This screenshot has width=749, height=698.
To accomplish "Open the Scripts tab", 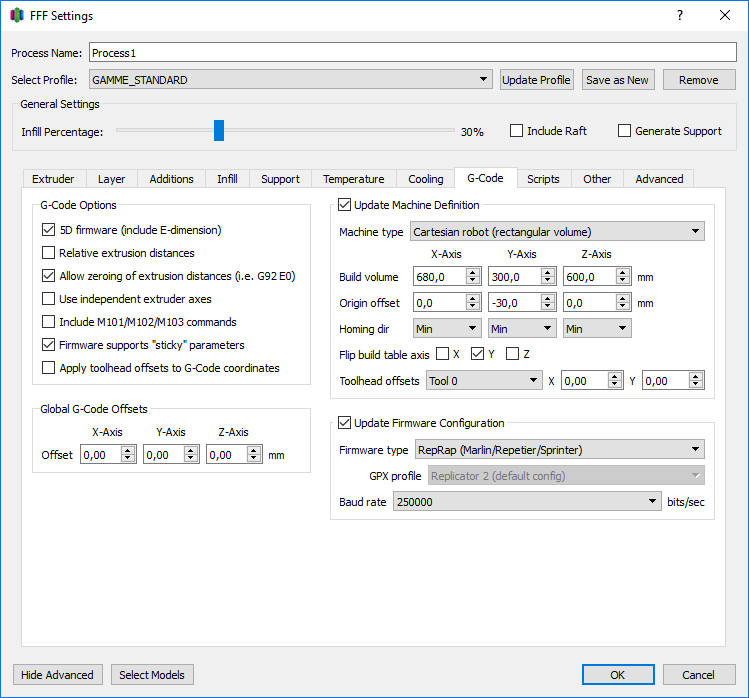I will [x=543, y=179].
